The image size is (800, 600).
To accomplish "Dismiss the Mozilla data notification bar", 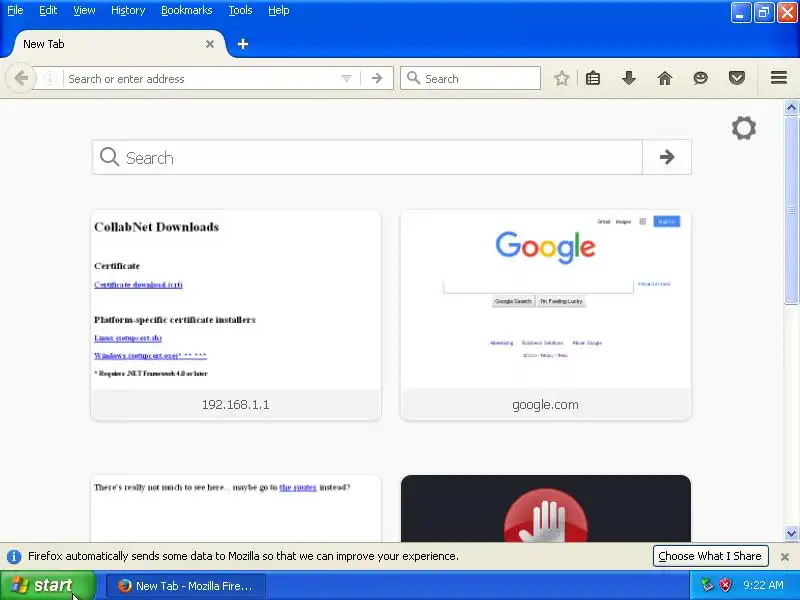I will (785, 557).
